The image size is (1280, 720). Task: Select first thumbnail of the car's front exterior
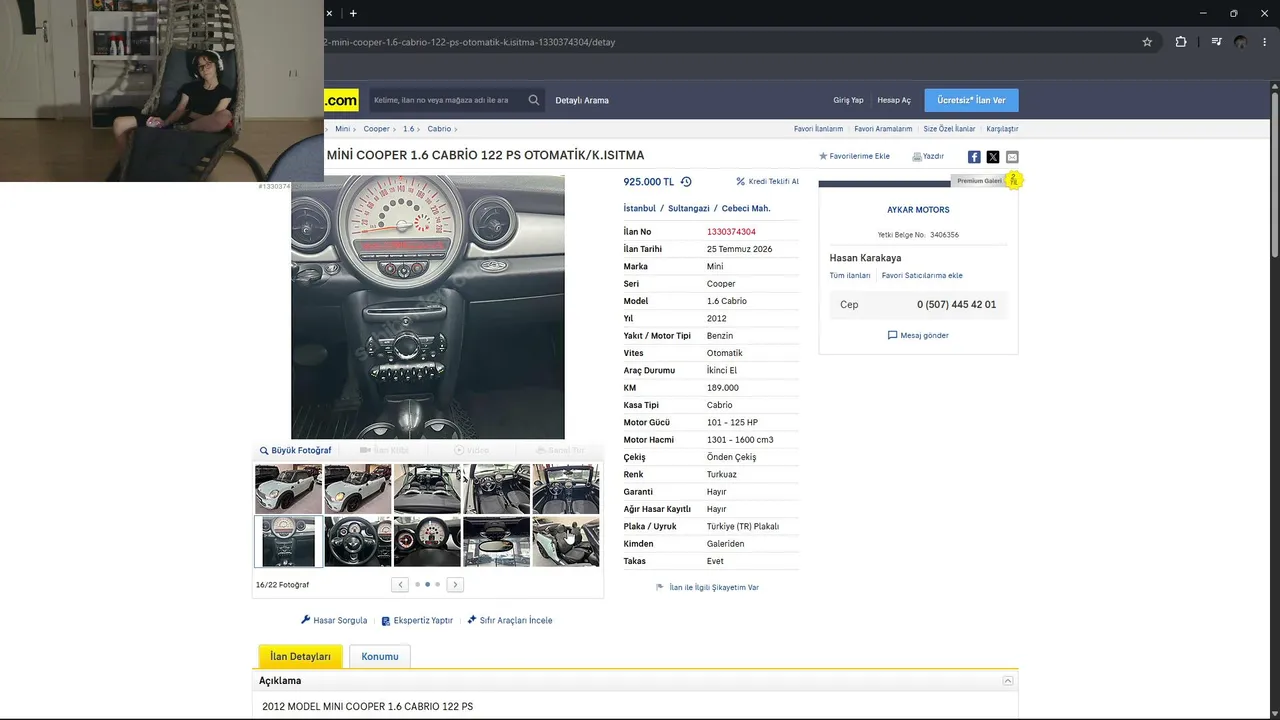pyautogui.click(x=288, y=489)
